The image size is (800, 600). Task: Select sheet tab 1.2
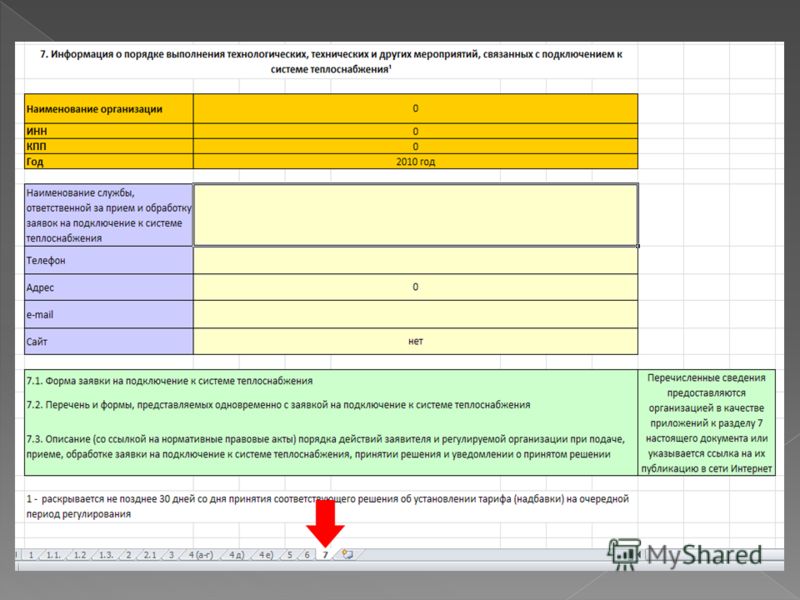pyautogui.click(x=80, y=555)
